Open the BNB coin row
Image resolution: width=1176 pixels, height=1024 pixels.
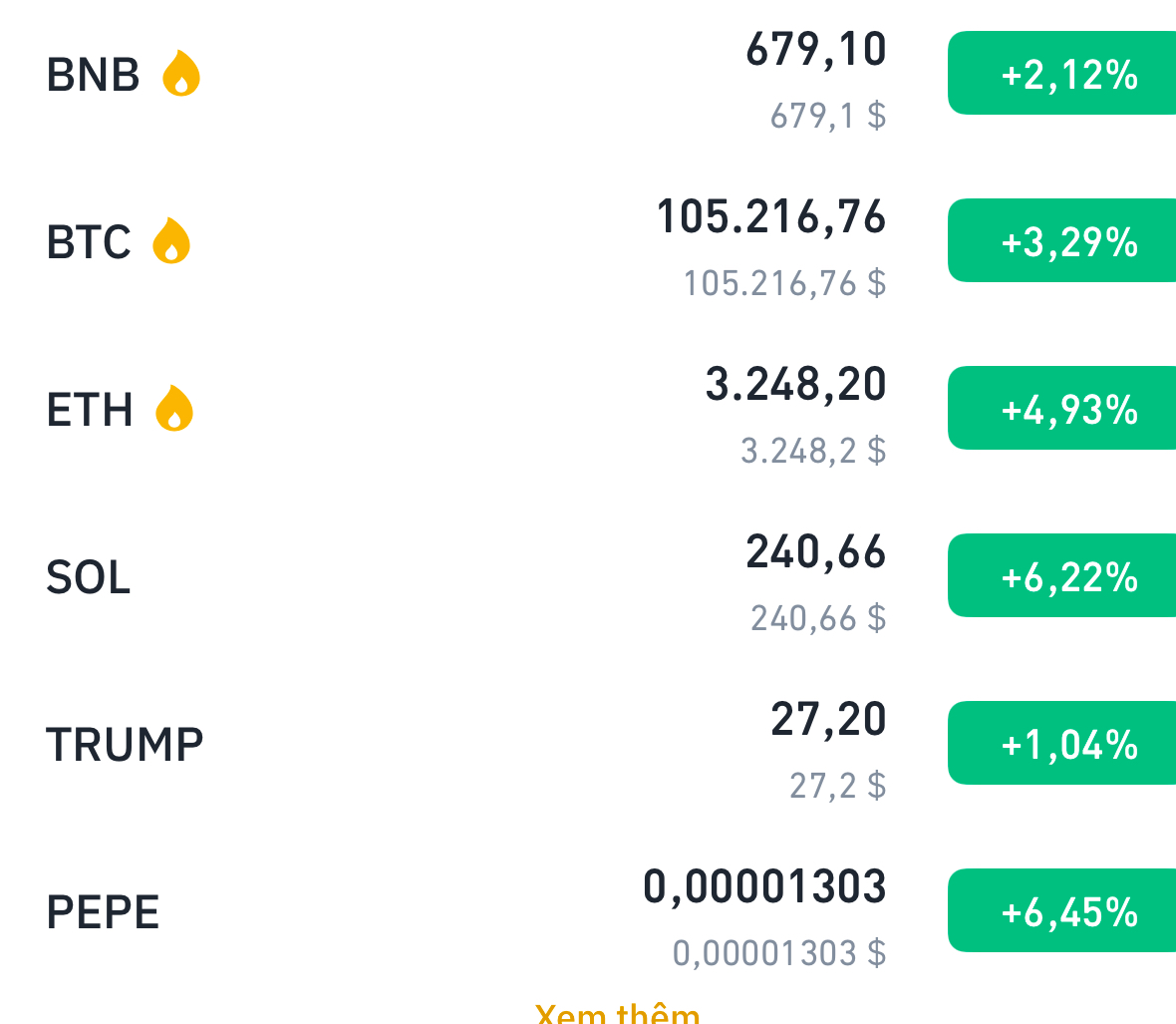tap(93, 75)
